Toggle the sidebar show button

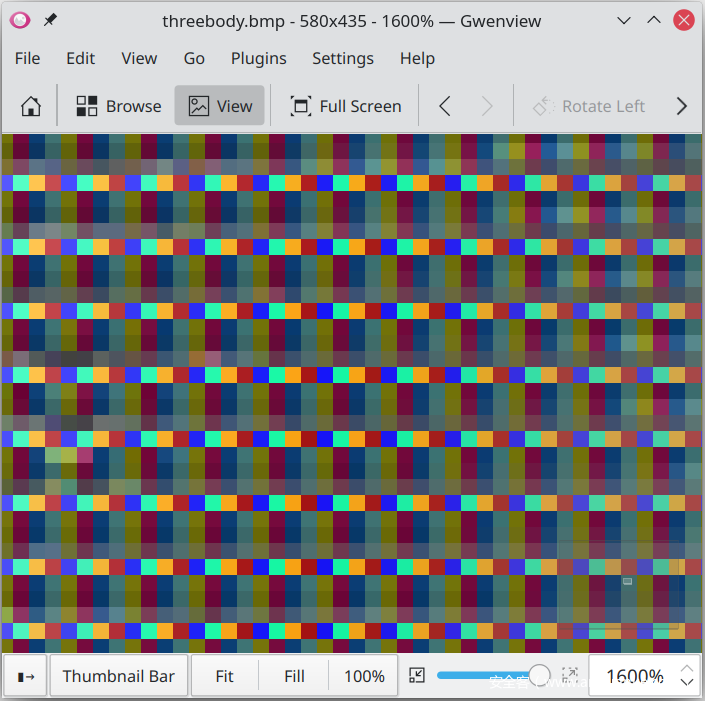click(x=26, y=677)
